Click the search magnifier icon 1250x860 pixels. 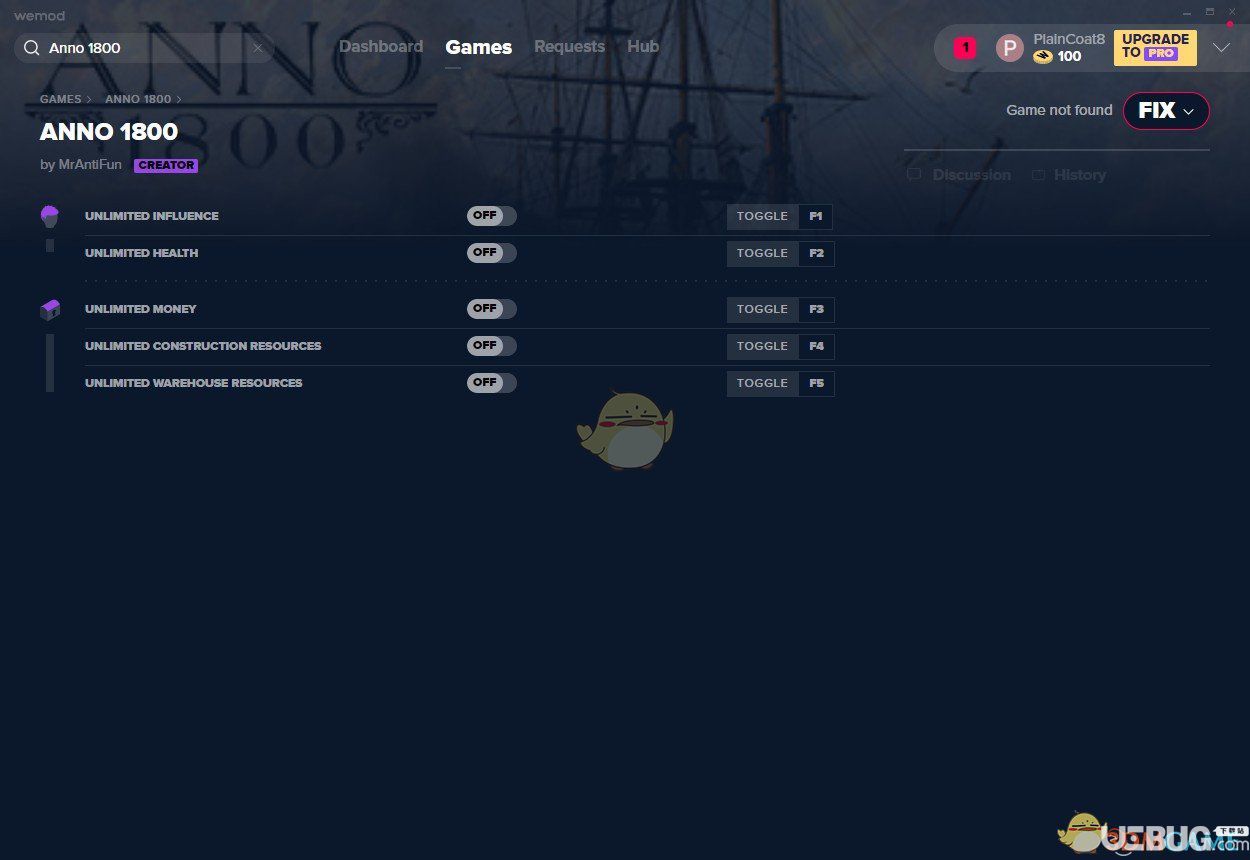click(x=31, y=48)
